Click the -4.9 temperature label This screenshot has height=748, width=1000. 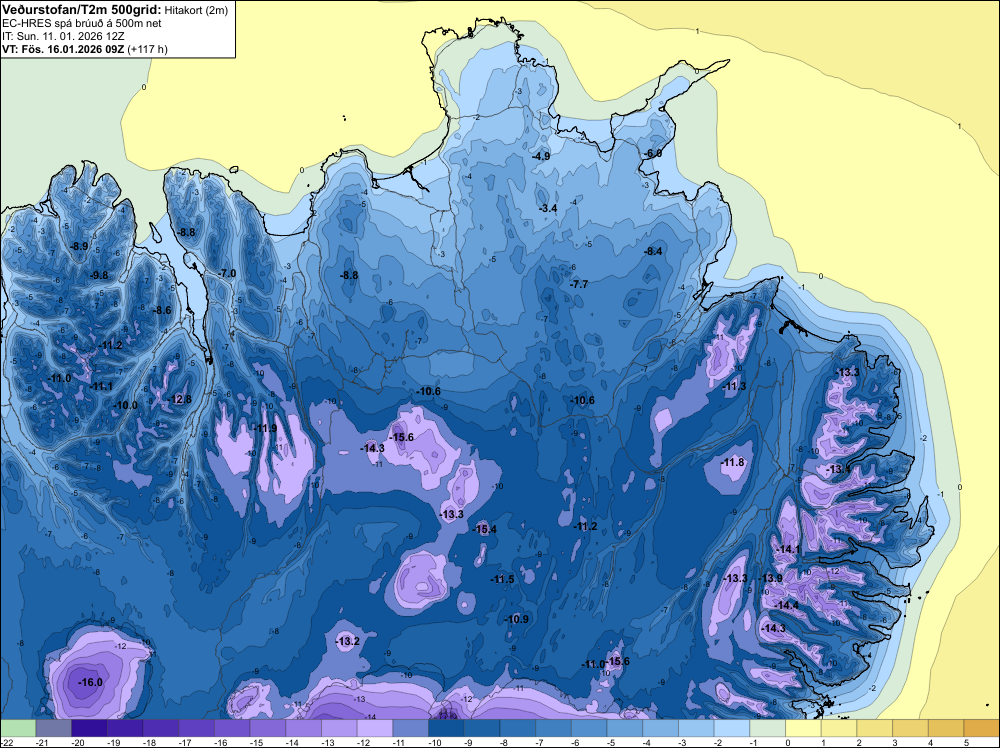tap(541, 156)
